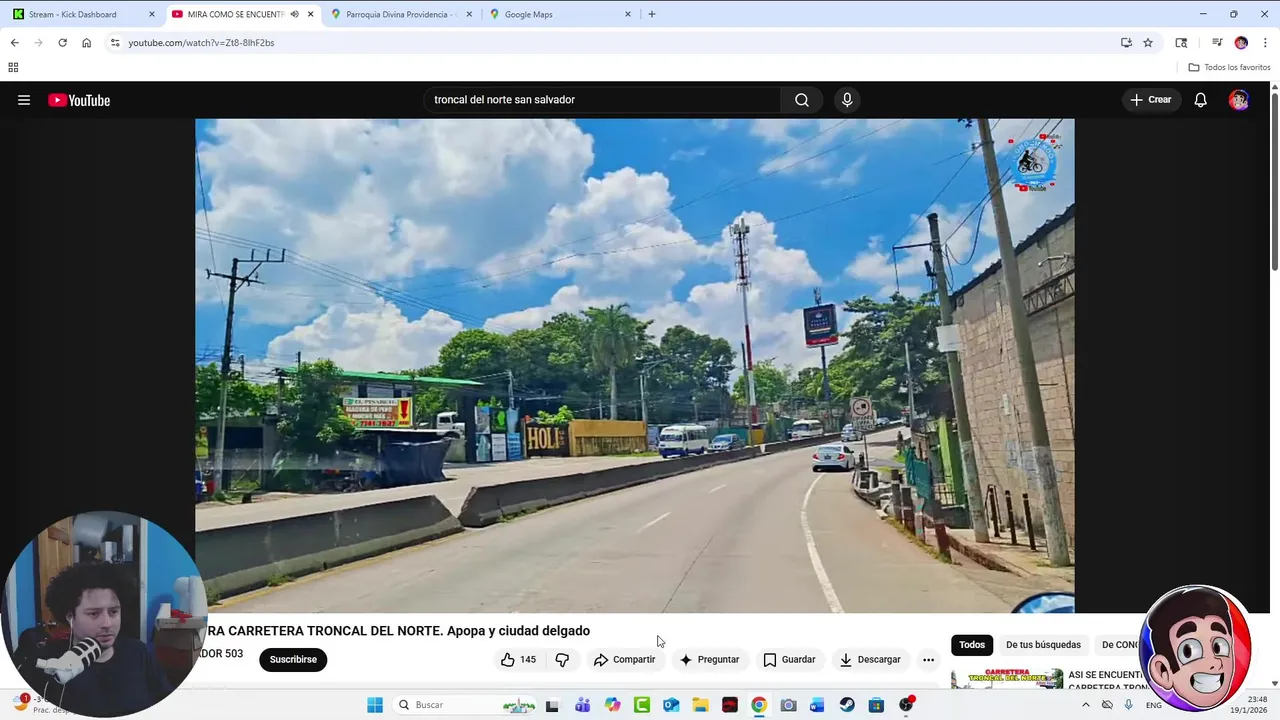Open Word from the taskbar
Viewport: 1280px width, 720px height.
[x=818, y=705]
